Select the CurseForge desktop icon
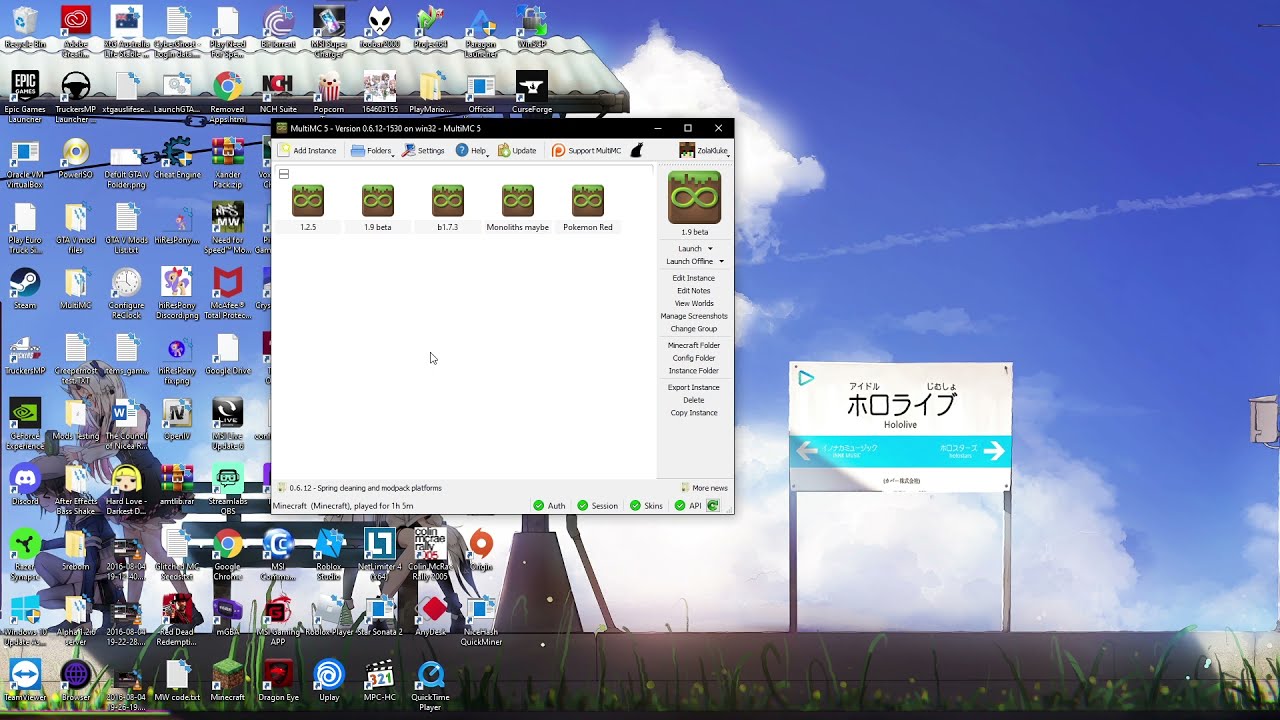The height and width of the screenshot is (720, 1280). (x=532, y=93)
